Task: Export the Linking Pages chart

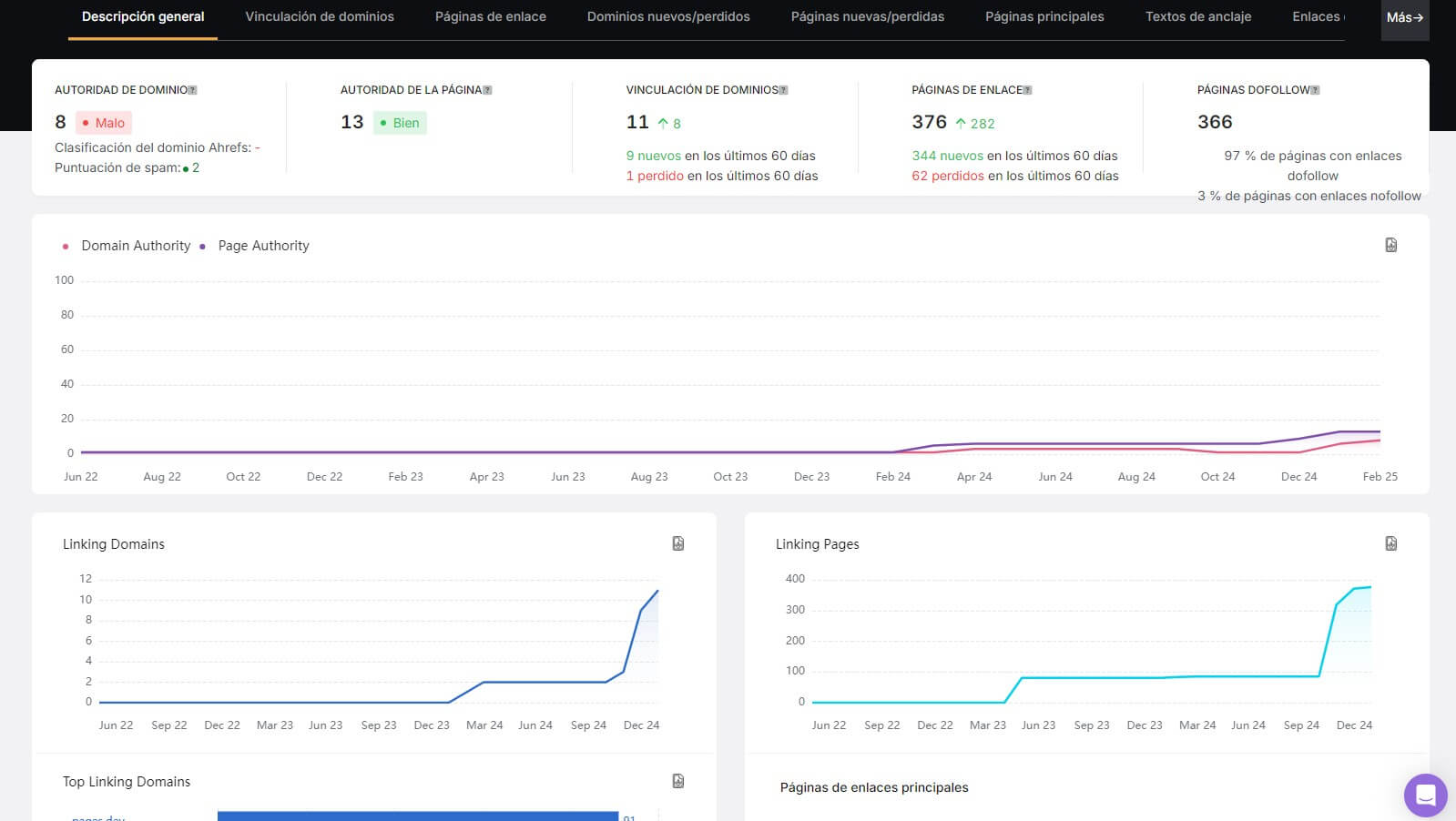Action: 1390,543
